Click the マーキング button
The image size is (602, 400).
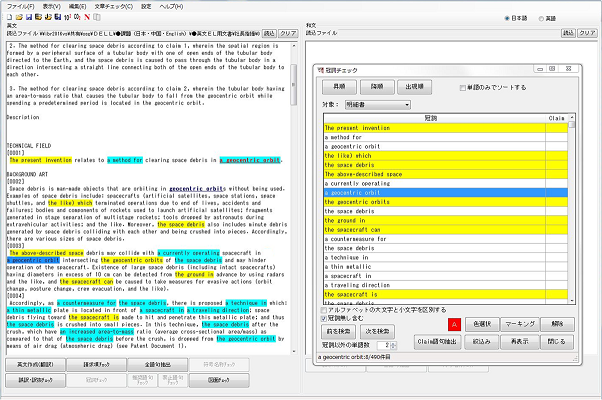[520, 324]
